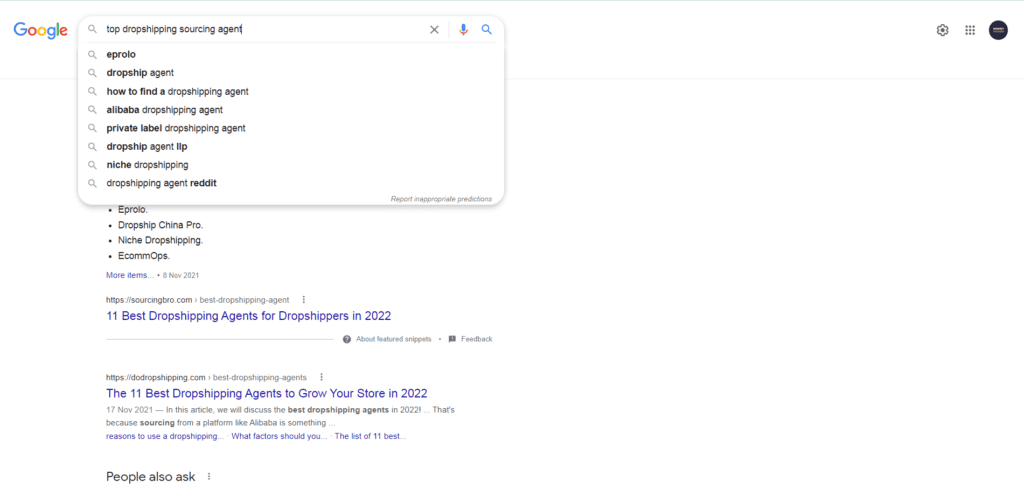Start voice search with the microphone
The height and width of the screenshot is (489, 1024).
coord(463,30)
